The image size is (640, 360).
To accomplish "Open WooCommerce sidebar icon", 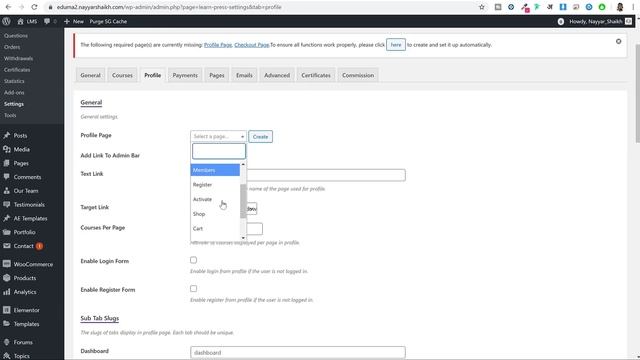I will click(x=7, y=264).
